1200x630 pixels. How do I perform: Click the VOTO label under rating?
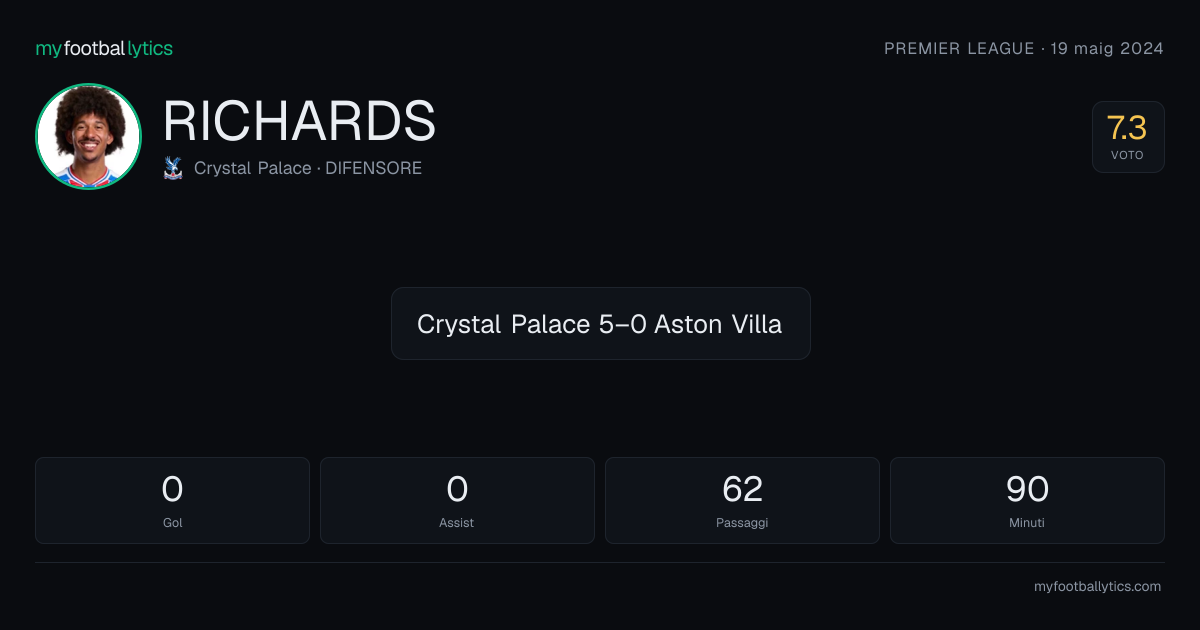coord(1127,155)
